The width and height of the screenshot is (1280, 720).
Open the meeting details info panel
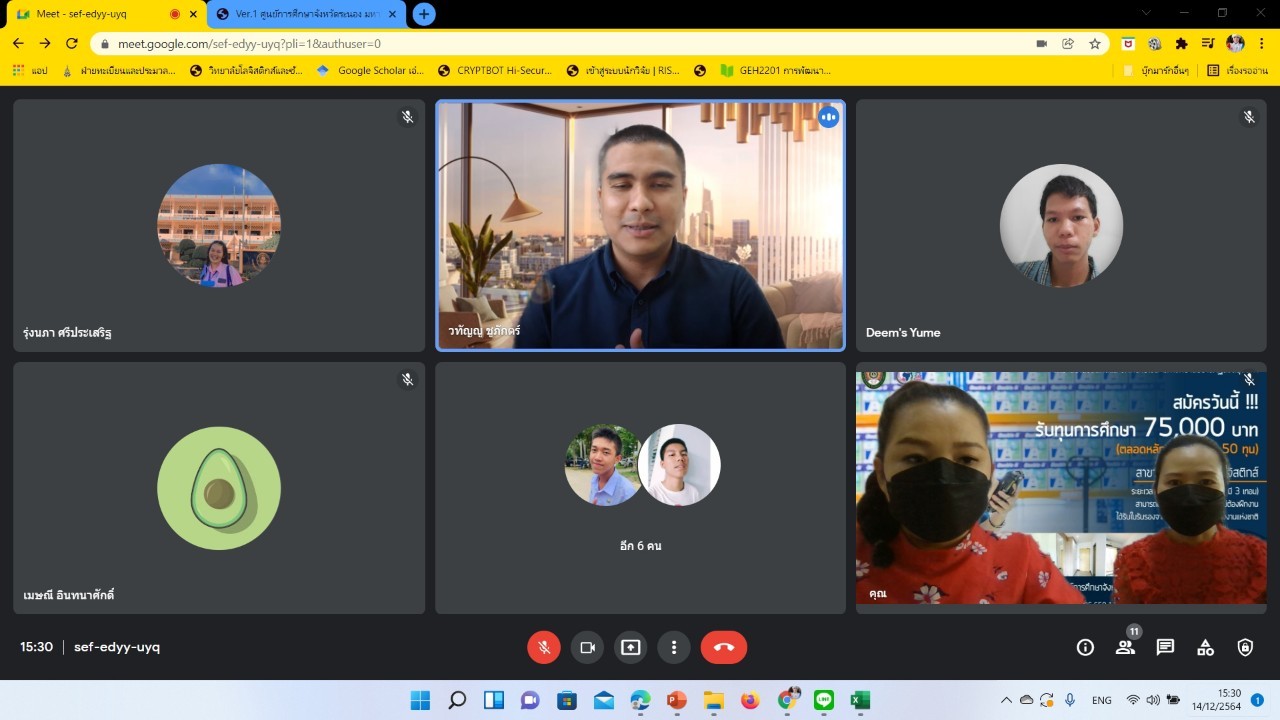pos(1085,647)
